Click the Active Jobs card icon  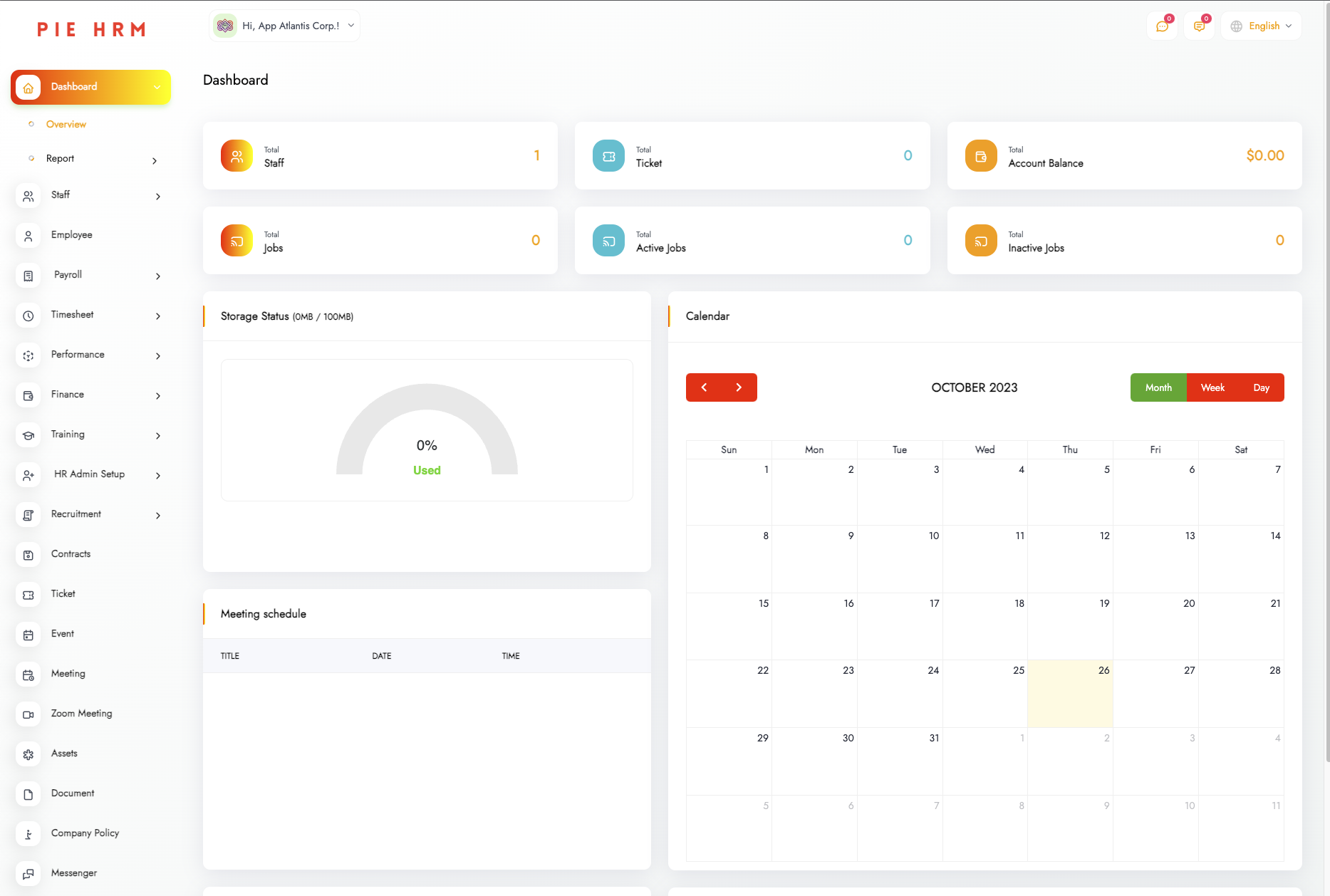click(608, 241)
